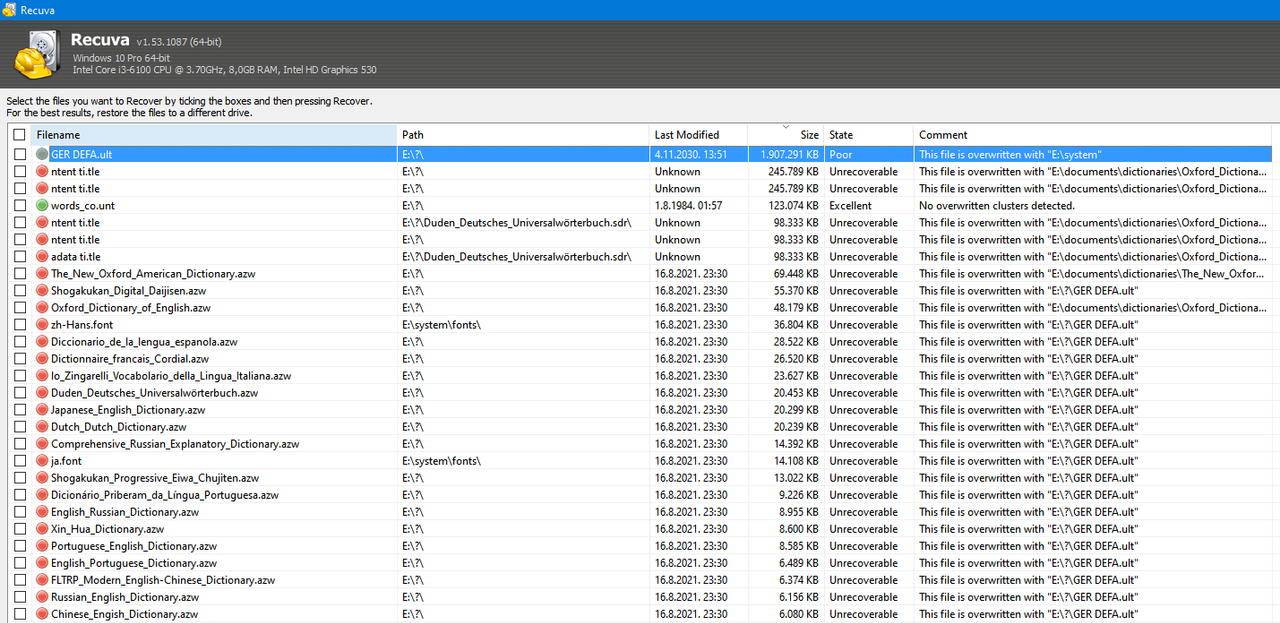The height and width of the screenshot is (623, 1280).
Task: Click the red status dot of English_Portuguese_Dictionary.azw
Action: click(x=42, y=563)
